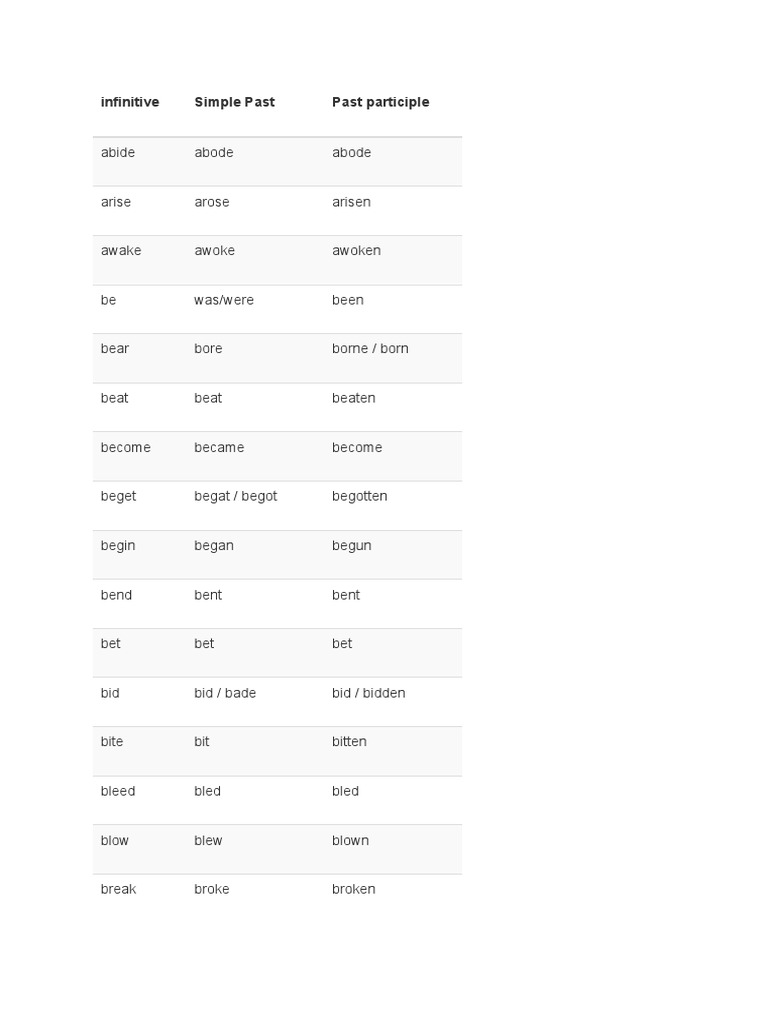Image resolution: width=768 pixels, height=1024 pixels.
Task: Click the 'Simple Past' column header
Action: [x=234, y=102]
